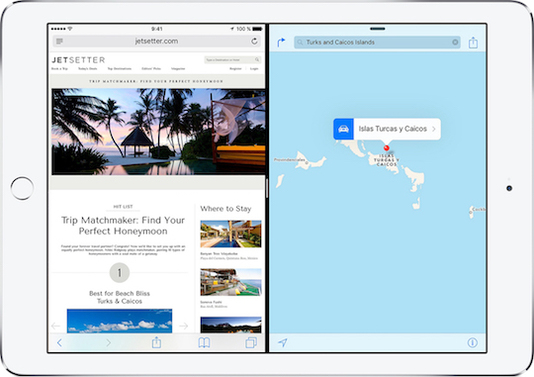Tap the jetsetter.com address field
The height and width of the screenshot is (377, 534).
(x=157, y=41)
